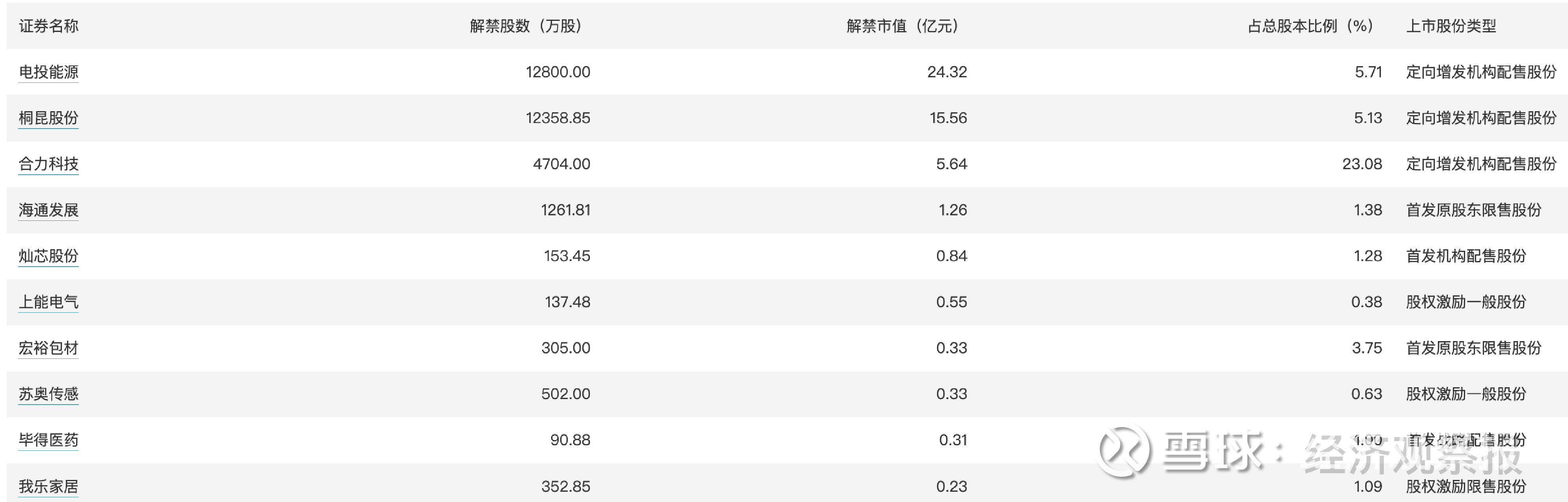This screenshot has height=502, width=1568.
Task: Click the 上市股份类型 column header
Action: (x=1451, y=26)
